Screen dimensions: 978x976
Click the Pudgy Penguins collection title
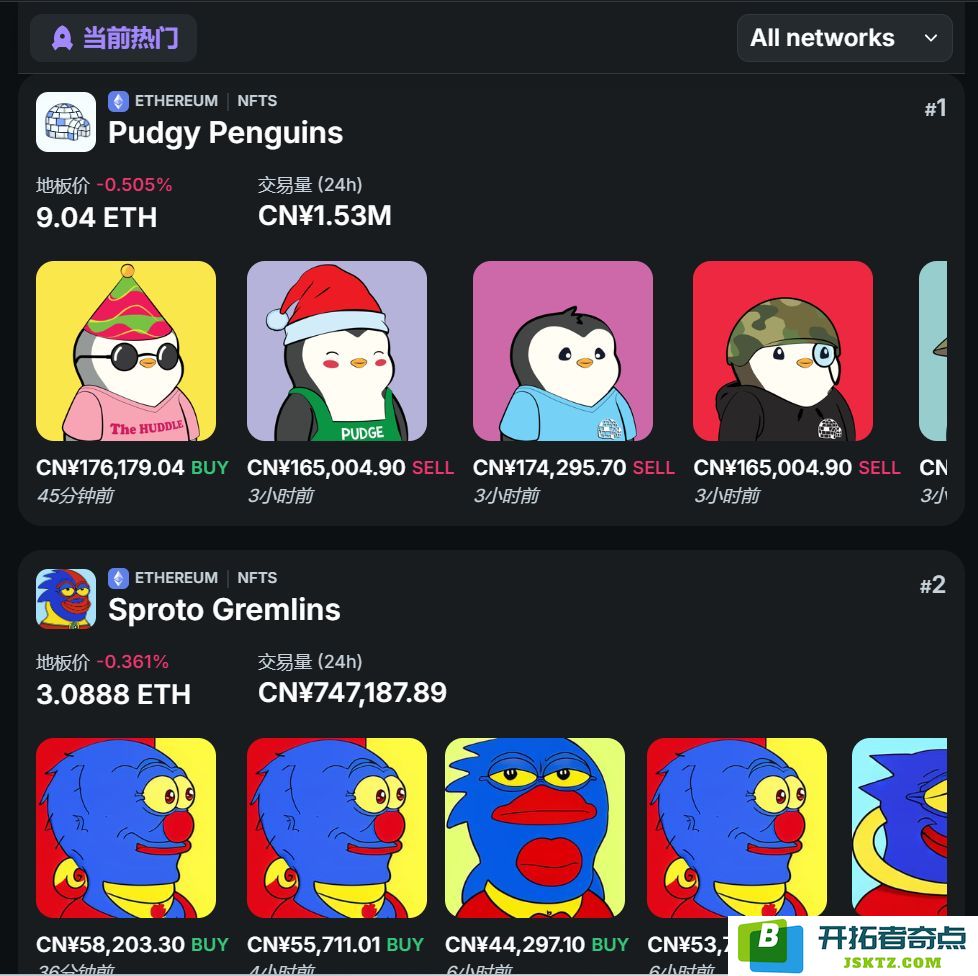(225, 133)
